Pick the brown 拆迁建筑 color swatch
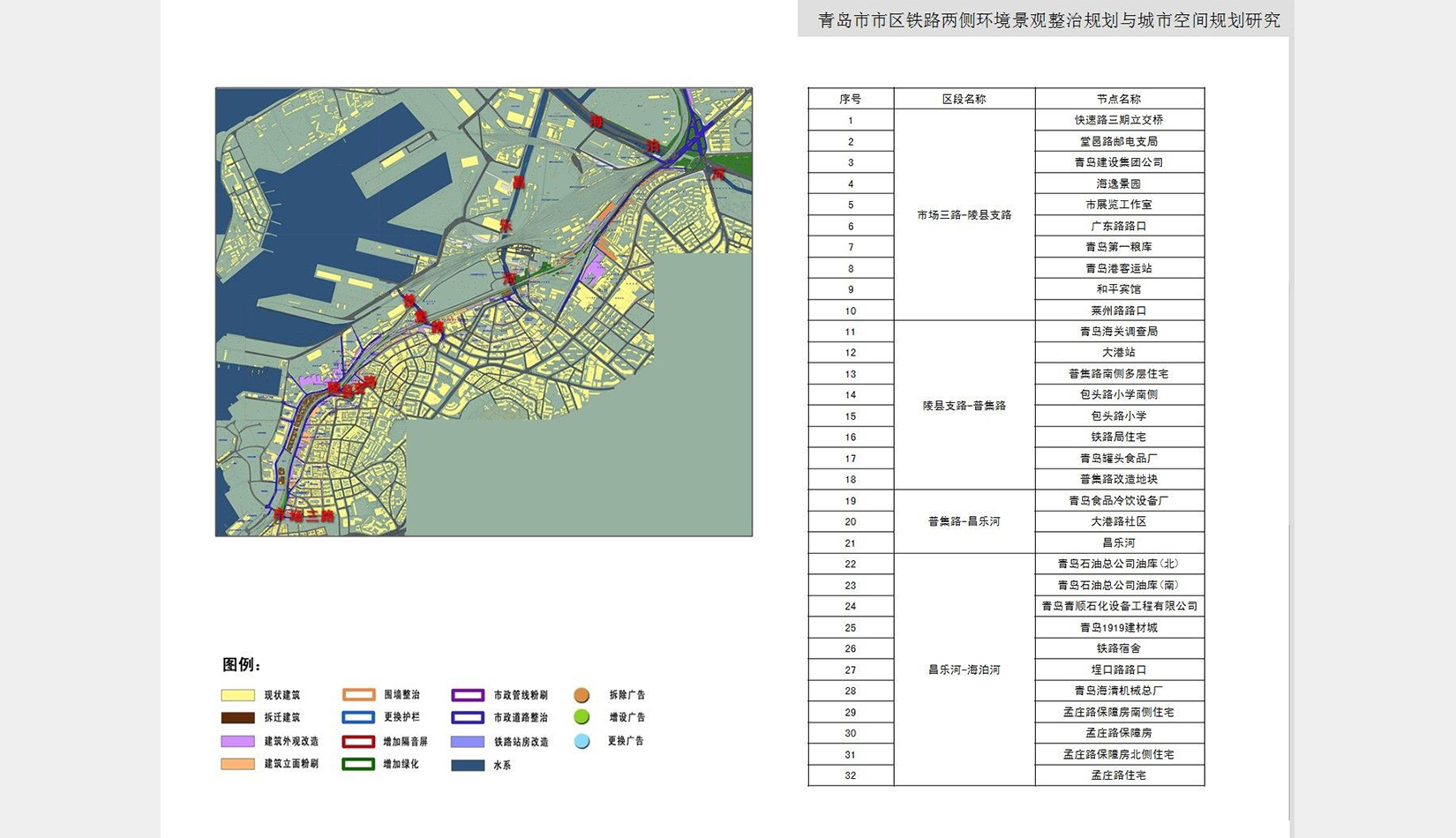 237,718
